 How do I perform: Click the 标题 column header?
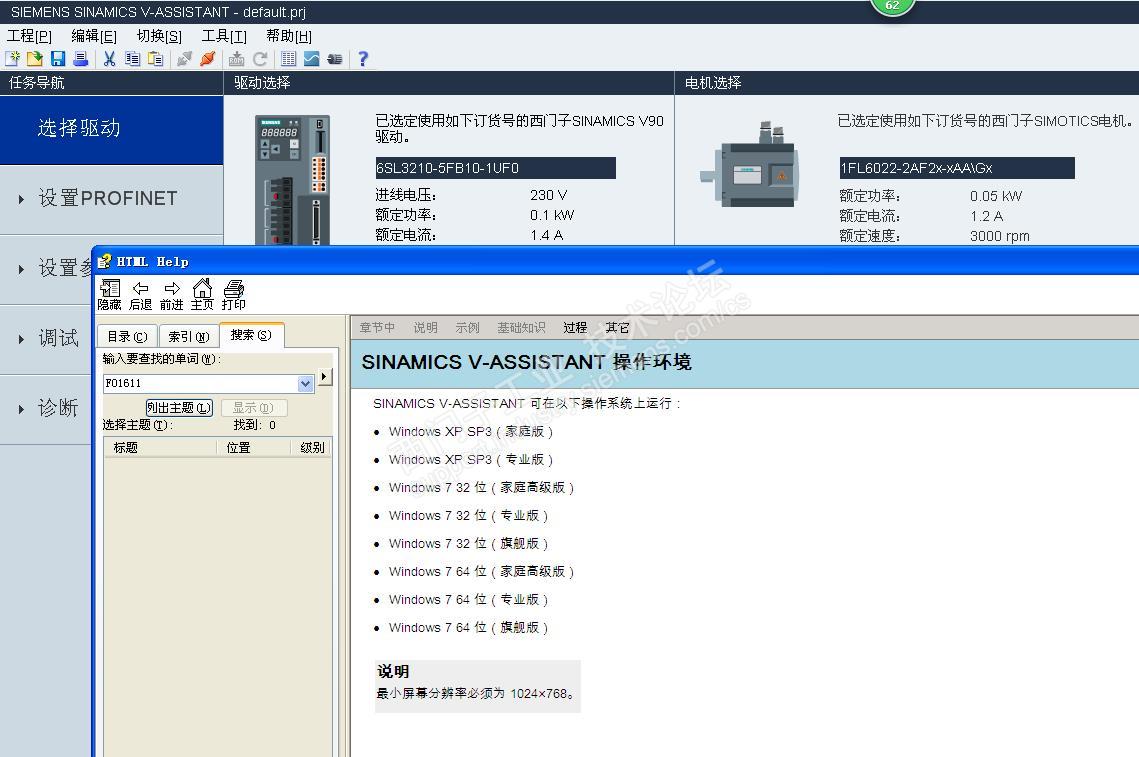click(161, 448)
